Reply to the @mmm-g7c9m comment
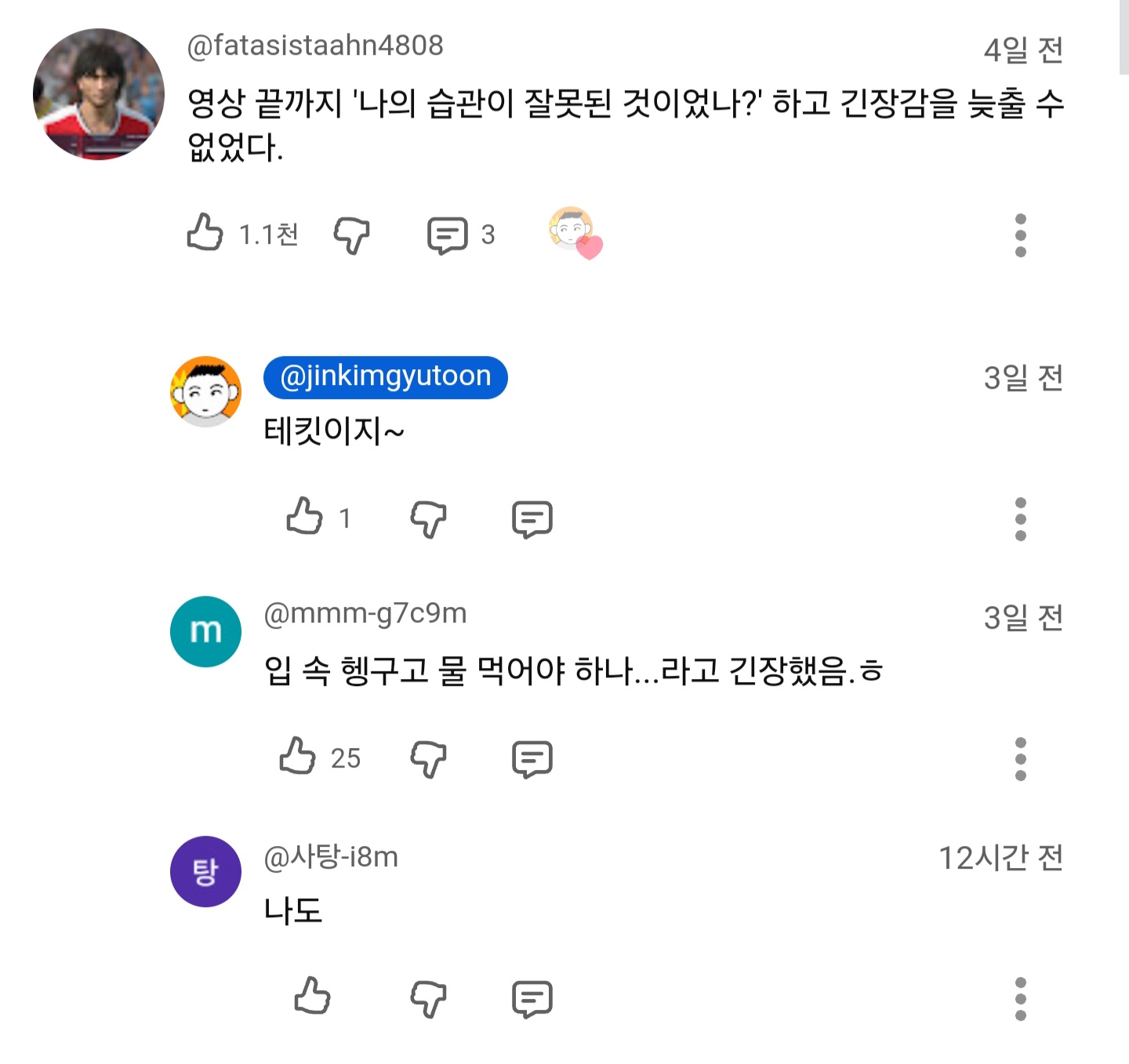The height and width of the screenshot is (1064, 1129). (x=532, y=758)
